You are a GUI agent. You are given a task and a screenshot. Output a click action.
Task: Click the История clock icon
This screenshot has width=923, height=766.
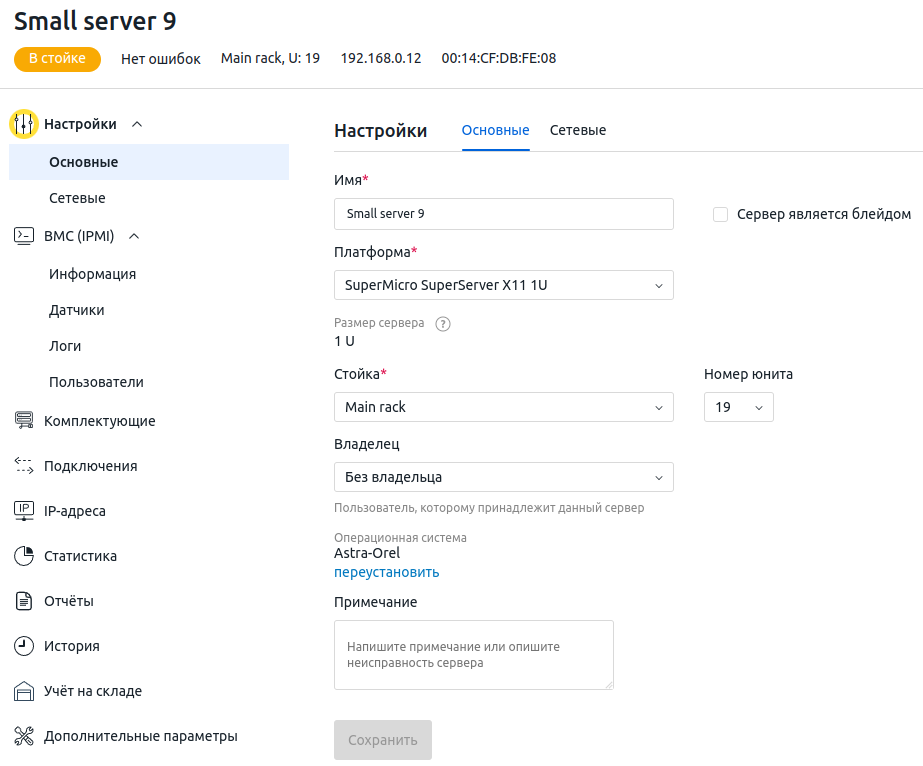pos(24,646)
